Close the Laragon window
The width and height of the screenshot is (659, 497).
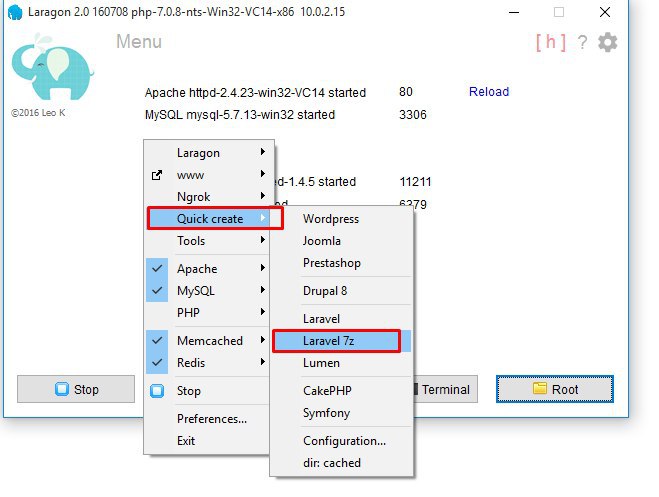pos(604,12)
